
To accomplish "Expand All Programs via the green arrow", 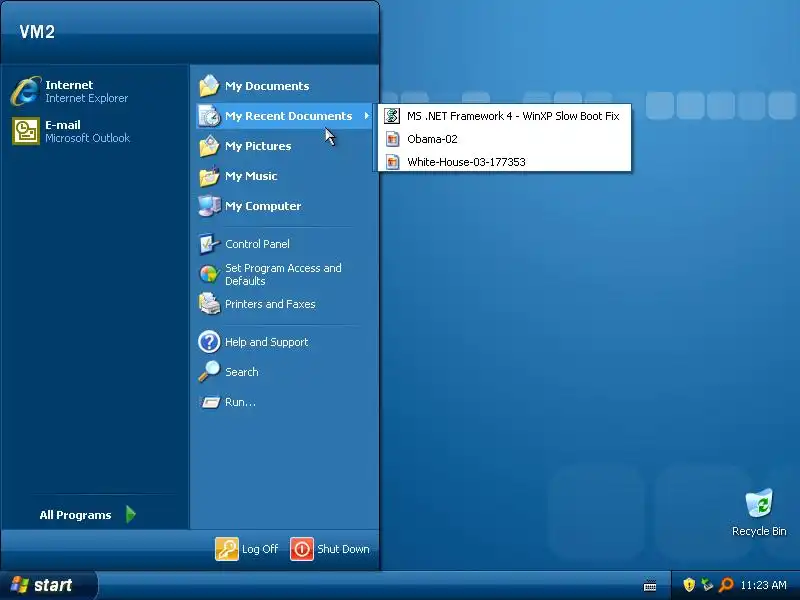I will [131, 514].
